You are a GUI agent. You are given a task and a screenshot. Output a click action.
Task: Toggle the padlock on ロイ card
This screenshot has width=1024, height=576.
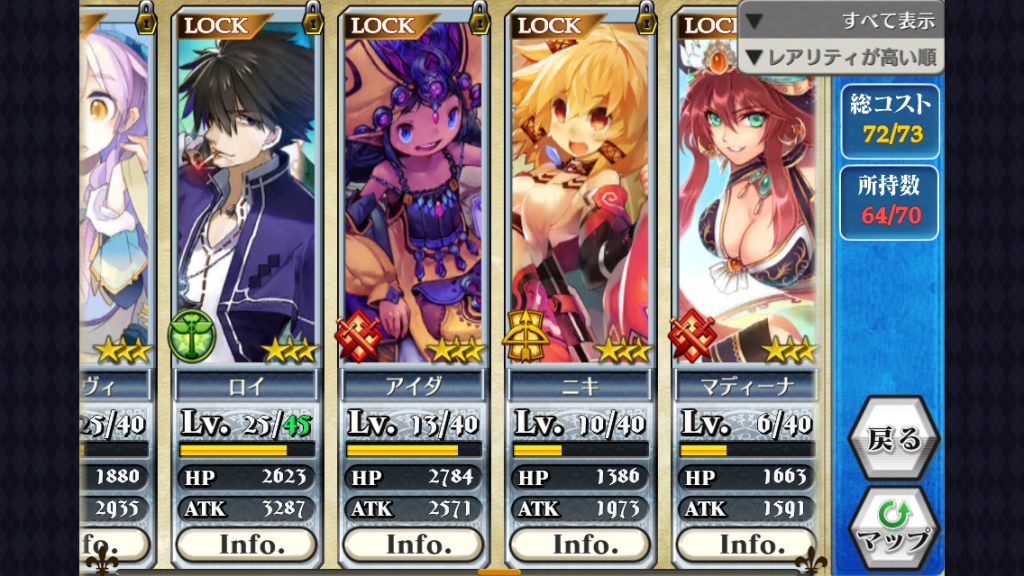(313, 18)
